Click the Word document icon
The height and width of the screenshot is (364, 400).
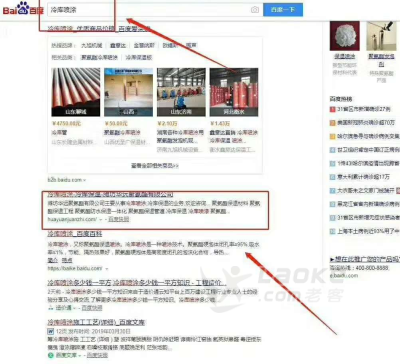51,332
